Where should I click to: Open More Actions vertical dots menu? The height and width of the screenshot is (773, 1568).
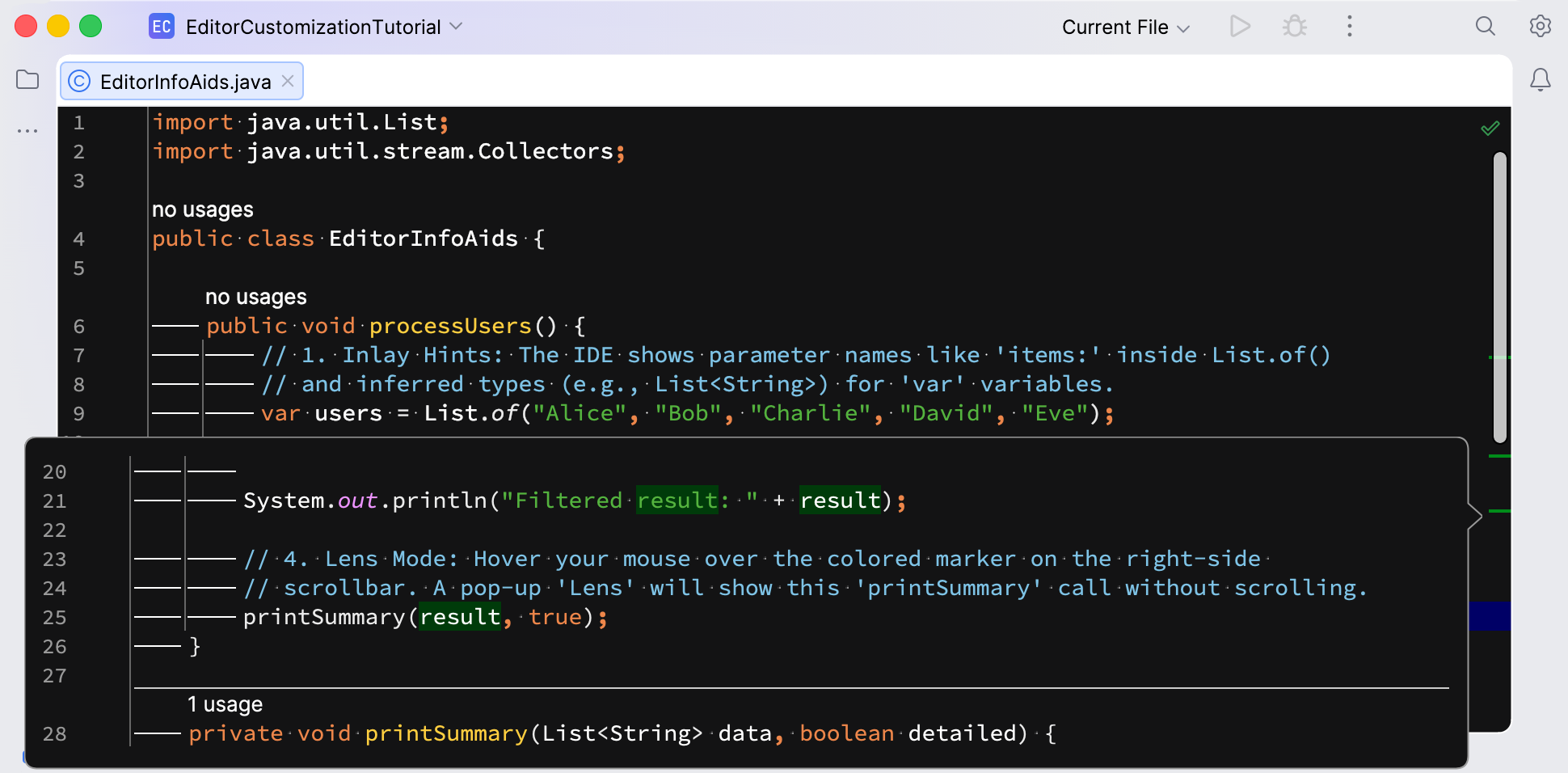tap(1349, 27)
